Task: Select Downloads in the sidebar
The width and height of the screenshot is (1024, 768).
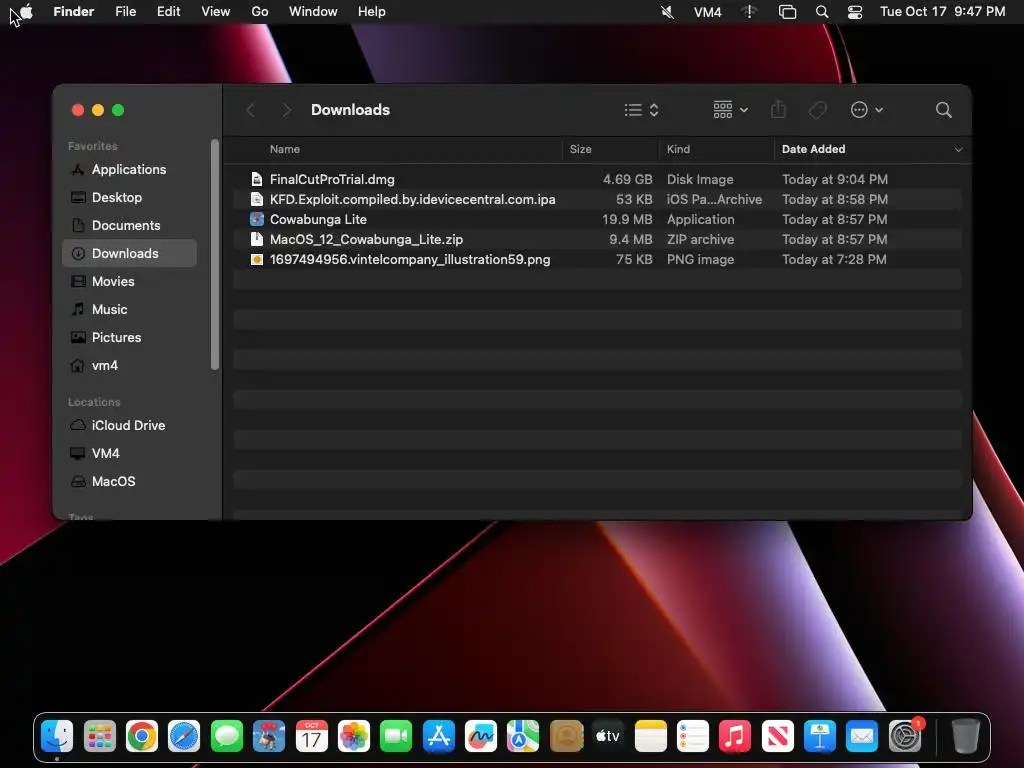Action: pos(129,253)
